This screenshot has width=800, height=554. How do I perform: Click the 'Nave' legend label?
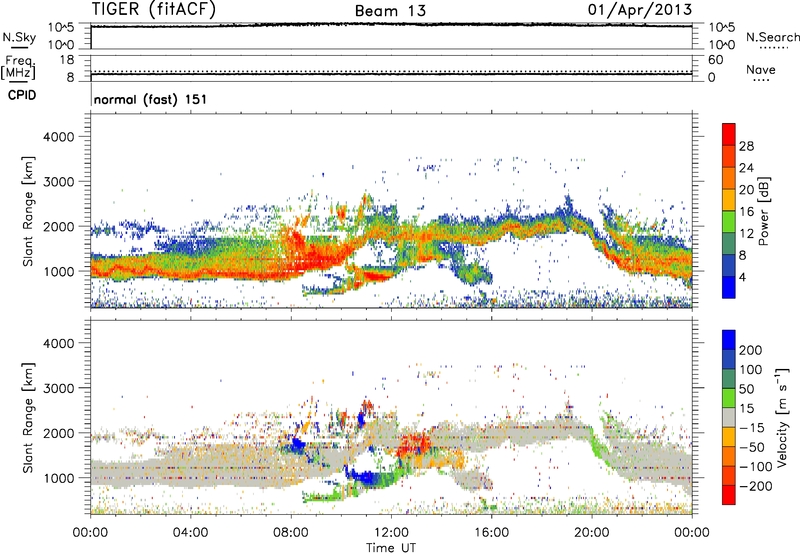pyautogui.click(x=761, y=69)
